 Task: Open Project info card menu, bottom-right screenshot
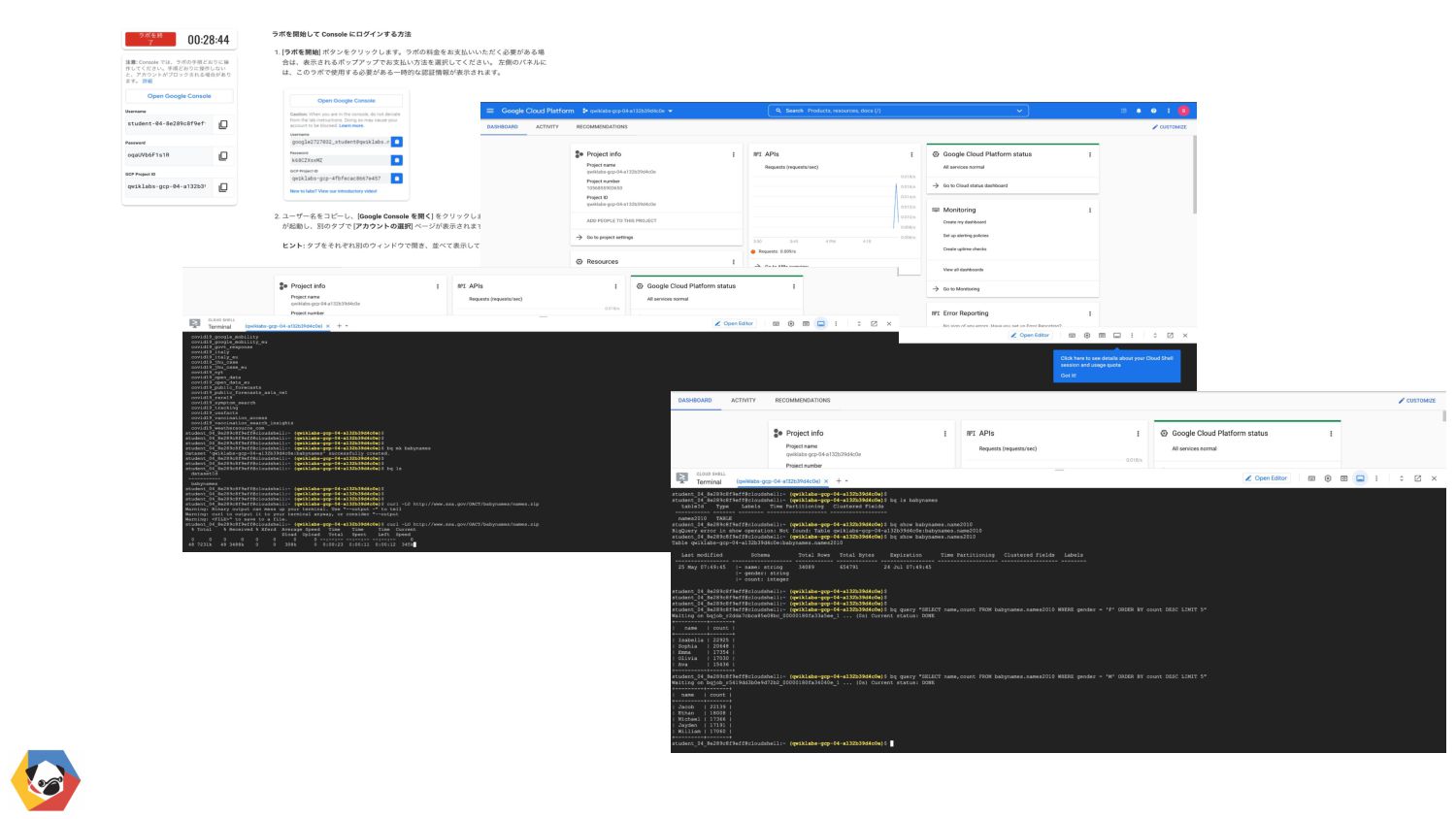coord(944,434)
